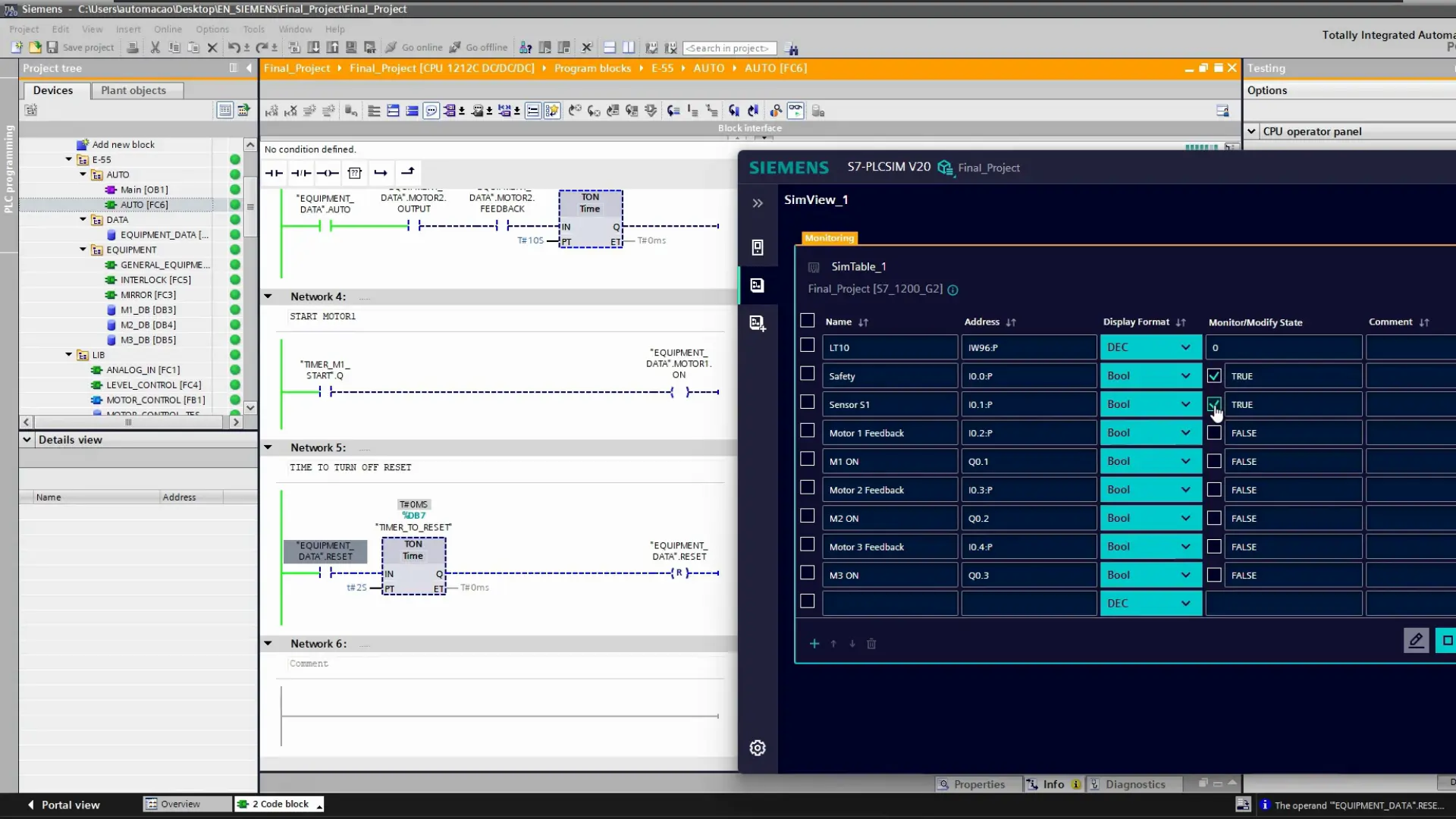Click the LT10 Monitor/Modify value field

coord(1283,347)
